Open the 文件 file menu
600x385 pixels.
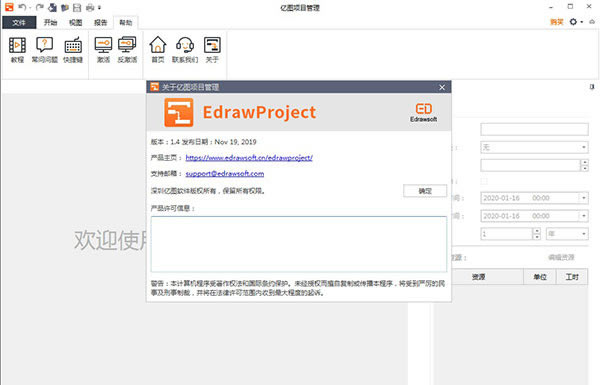(x=19, y=23)
